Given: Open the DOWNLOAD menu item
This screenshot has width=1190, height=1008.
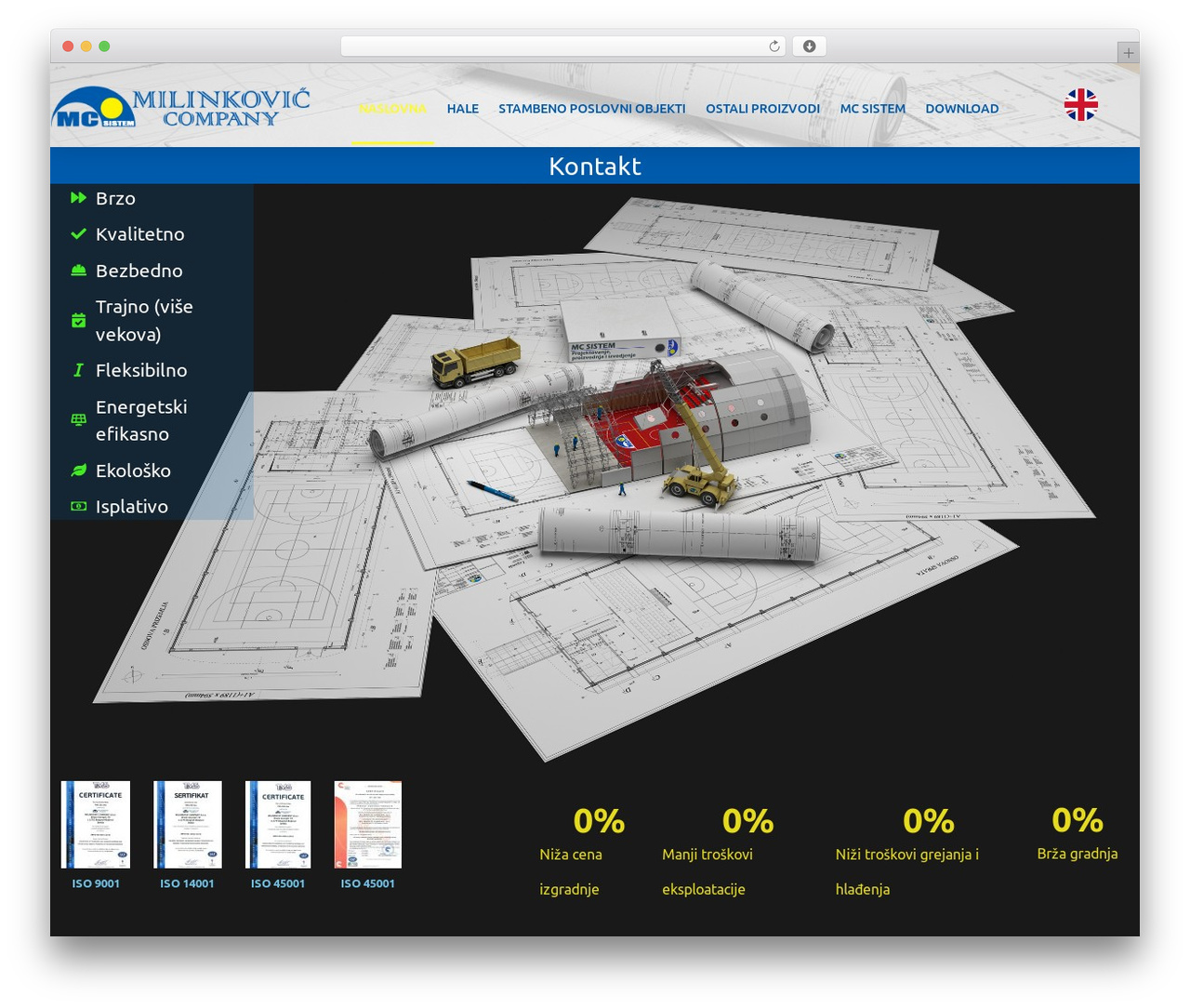Looking at the screenshot, I should (x=962, y=109).
